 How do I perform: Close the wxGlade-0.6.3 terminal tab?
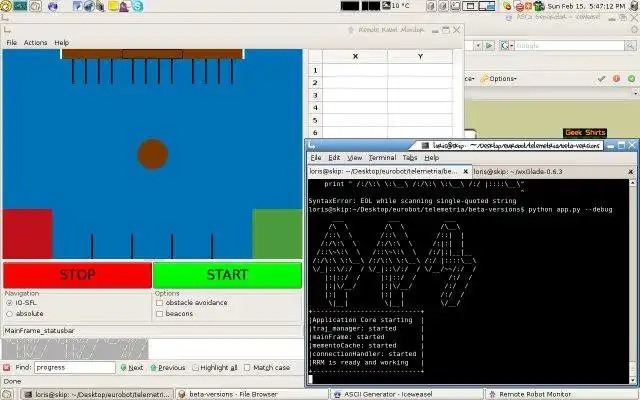[x=631, y=172]
